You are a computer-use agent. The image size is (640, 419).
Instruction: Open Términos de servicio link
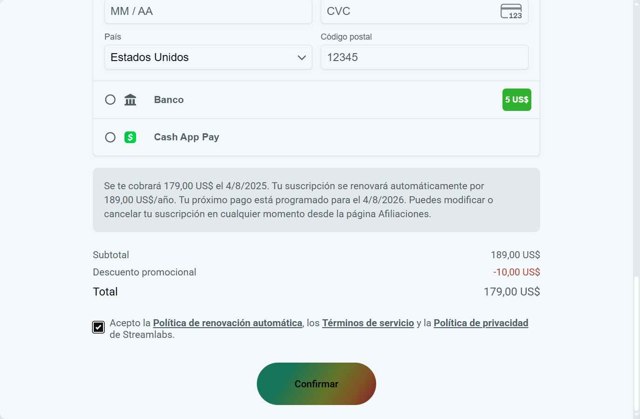click(368, 323)
